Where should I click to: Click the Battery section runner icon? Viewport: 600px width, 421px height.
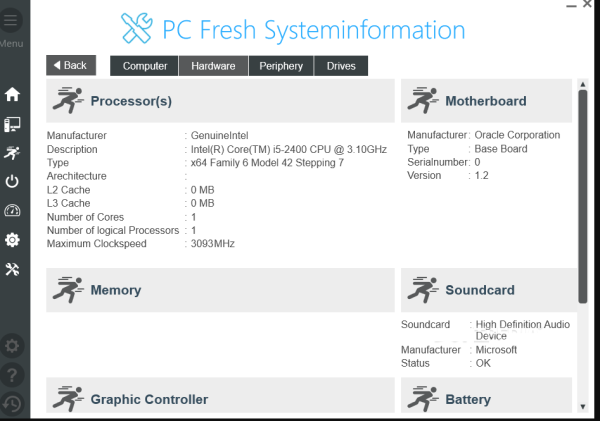click(x=423, y=399)
